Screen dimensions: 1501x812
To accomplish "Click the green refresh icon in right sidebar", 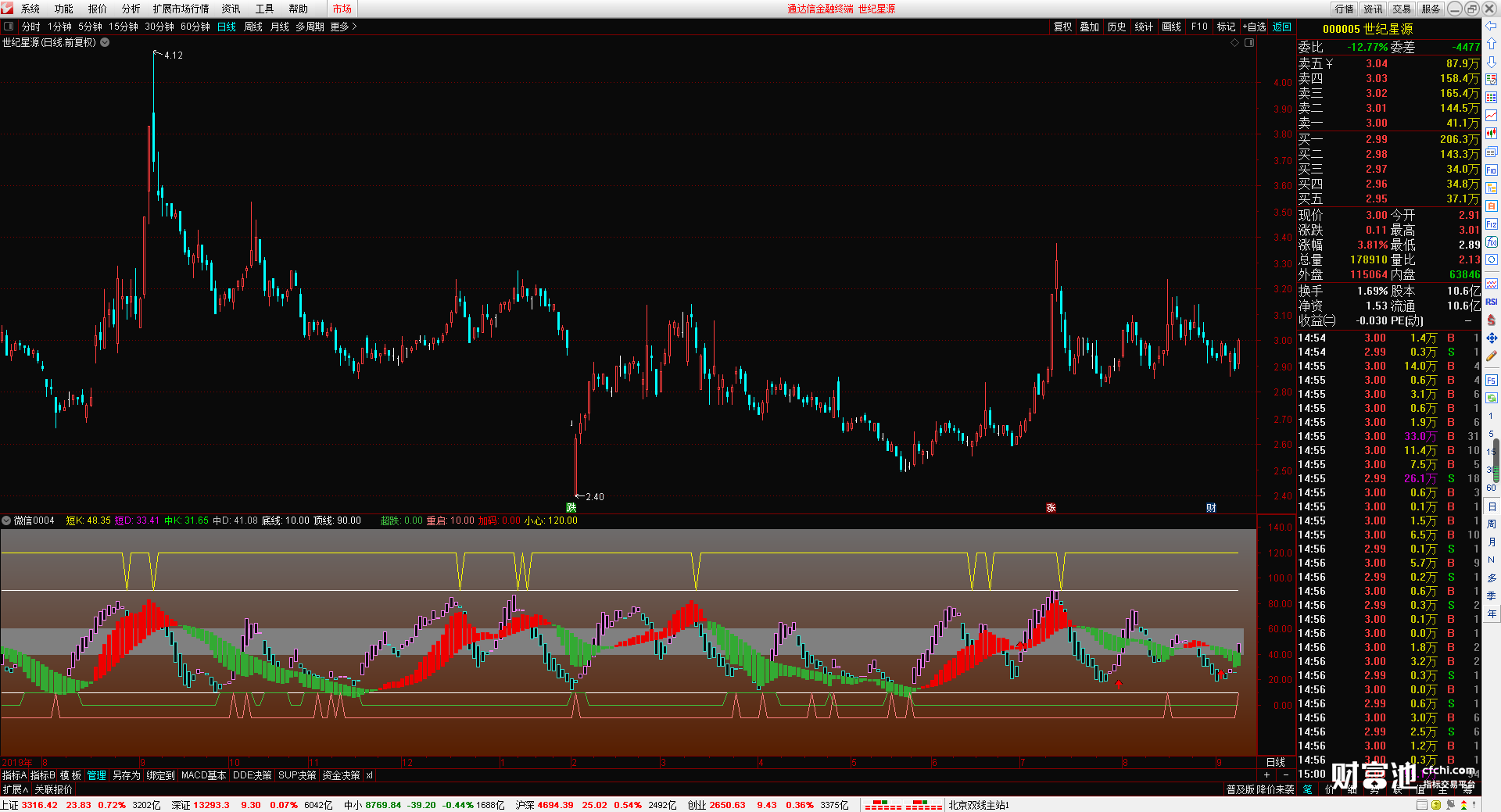I will [x=1492, y=398].
